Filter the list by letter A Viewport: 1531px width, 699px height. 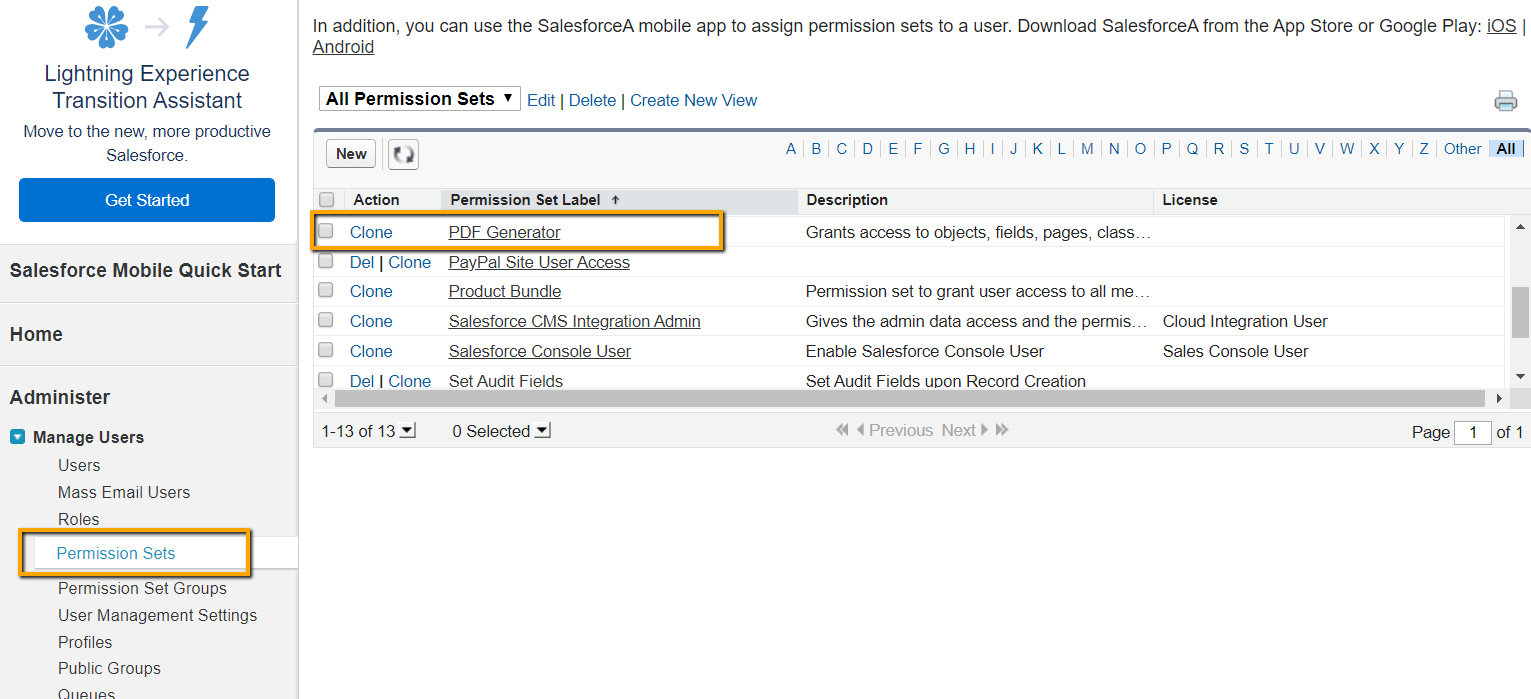[791, 149]
